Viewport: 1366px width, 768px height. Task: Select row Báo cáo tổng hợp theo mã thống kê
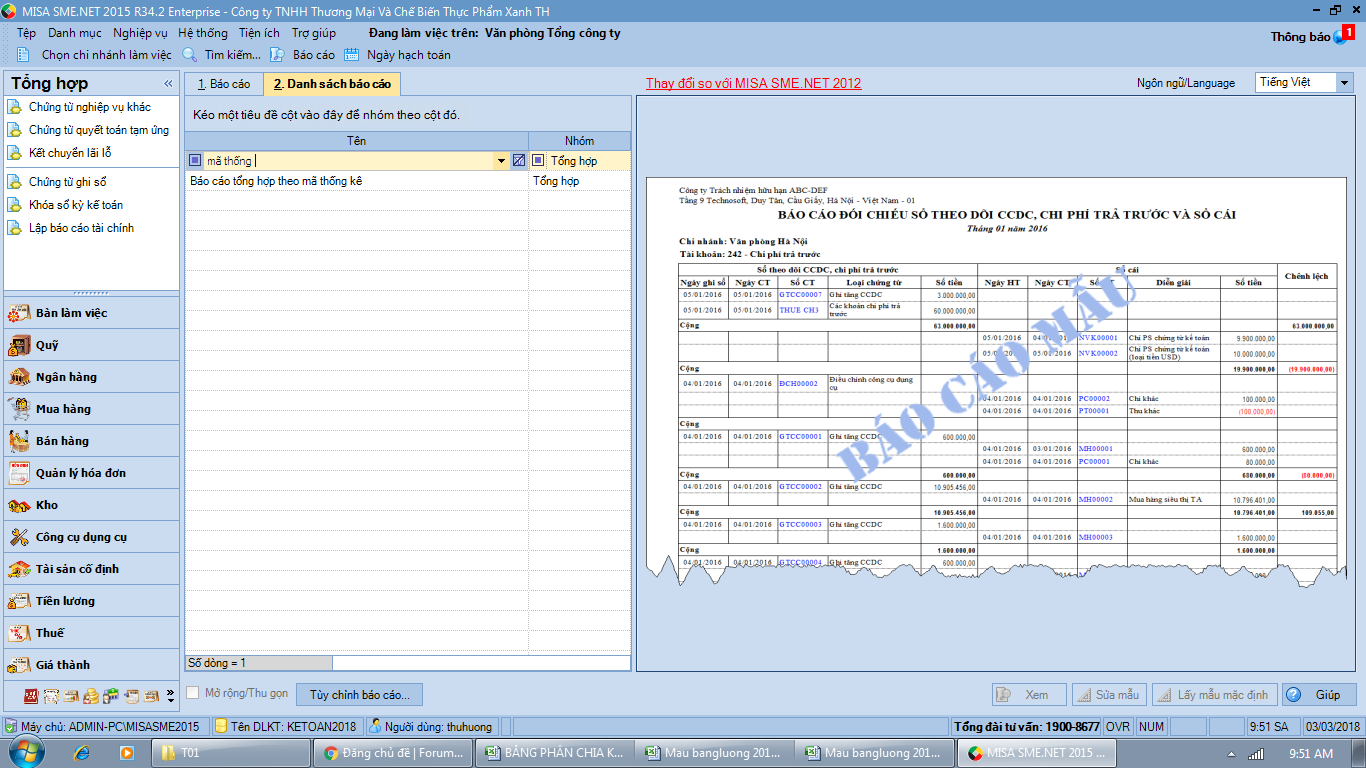click(x=408, y=181)
